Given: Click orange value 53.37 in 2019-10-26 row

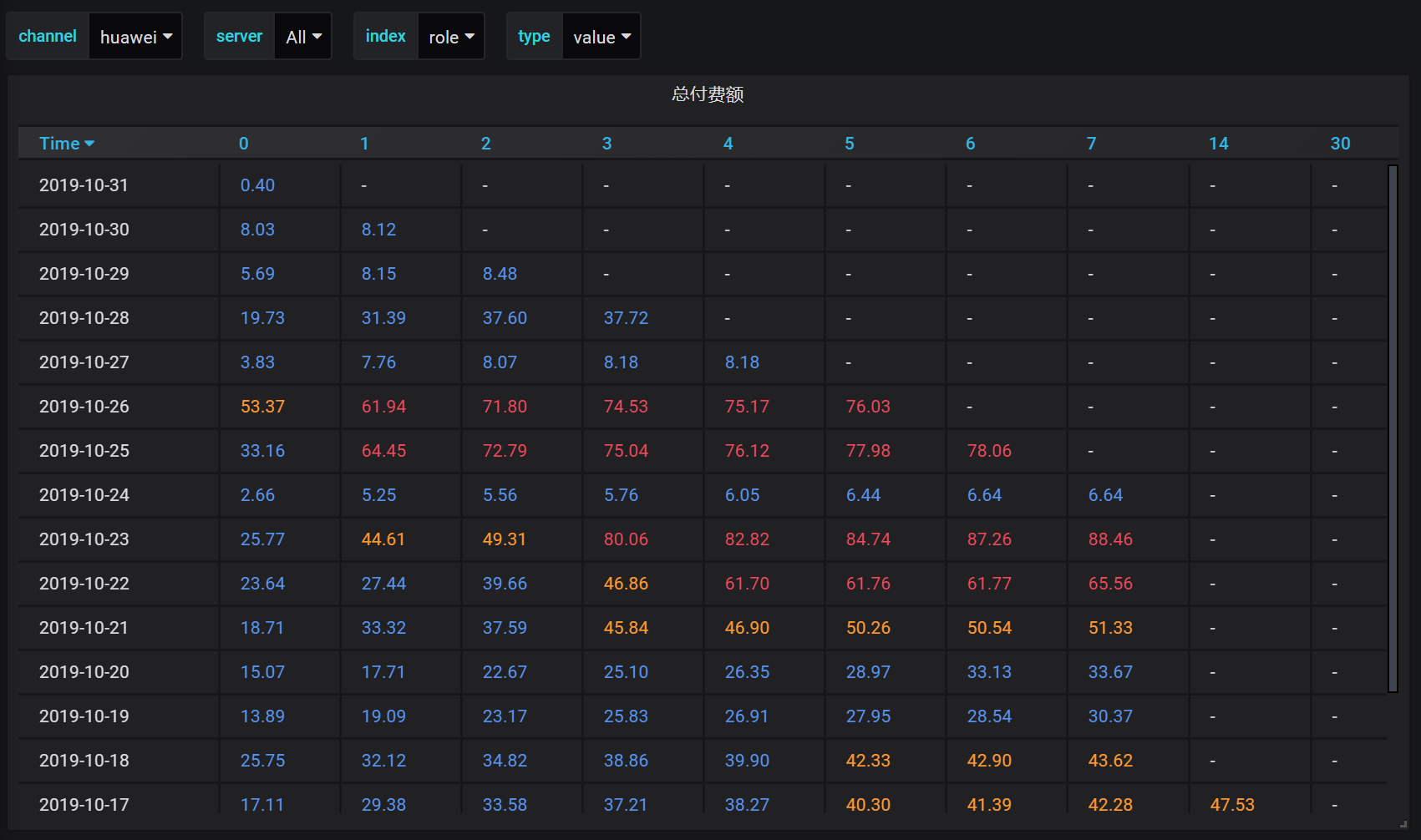Looking at the screenshot, I should (262, 407).
